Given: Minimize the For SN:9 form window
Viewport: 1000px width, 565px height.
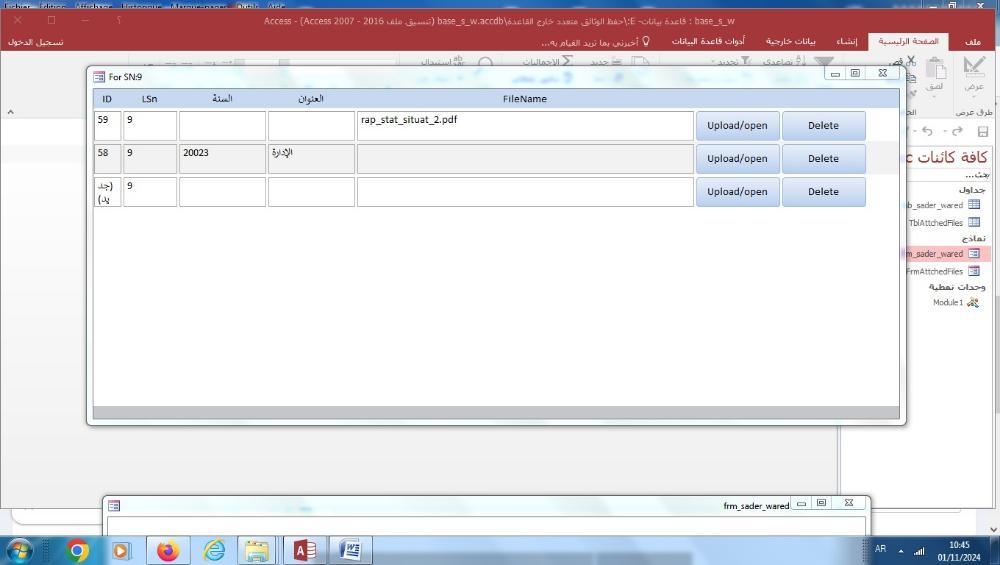Looking at the screenshot, I should [835, 73].
